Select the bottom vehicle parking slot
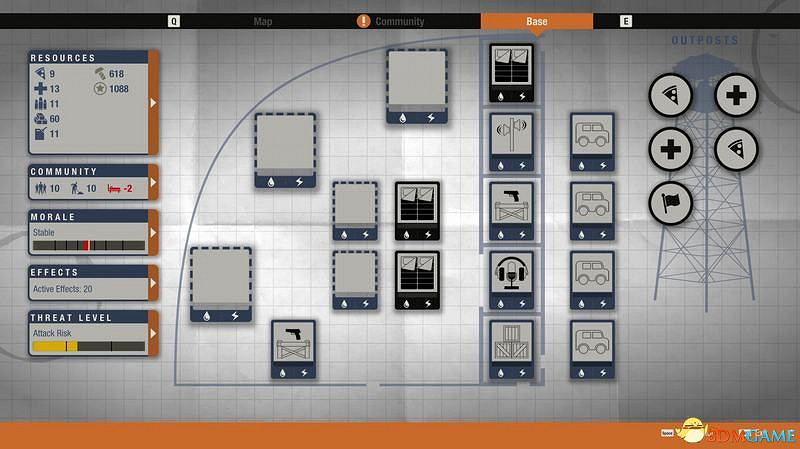 (592, 343)
